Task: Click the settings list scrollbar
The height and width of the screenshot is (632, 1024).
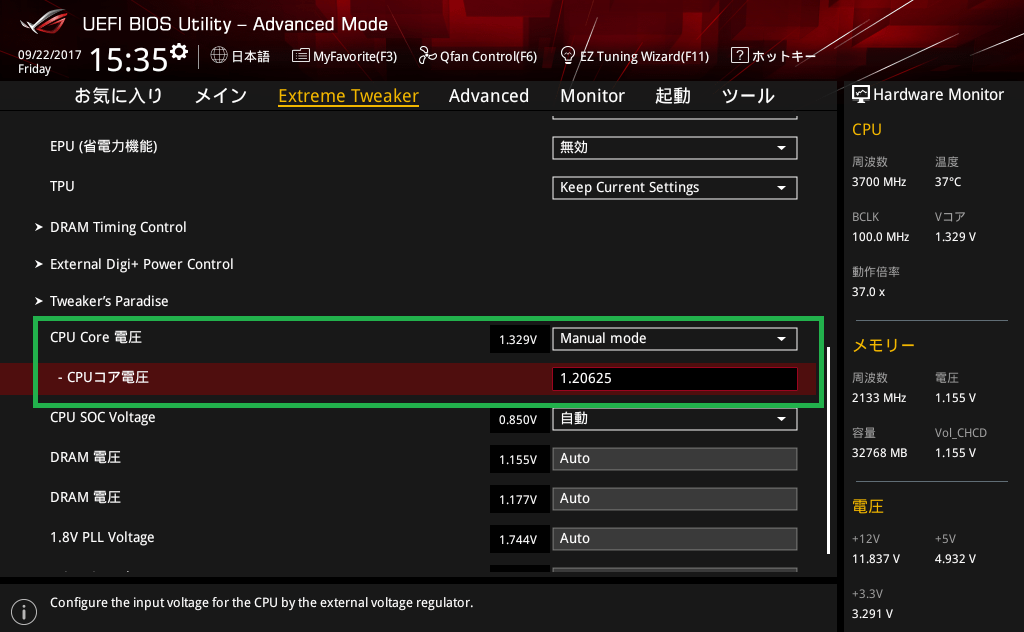Action: [828, 450]
